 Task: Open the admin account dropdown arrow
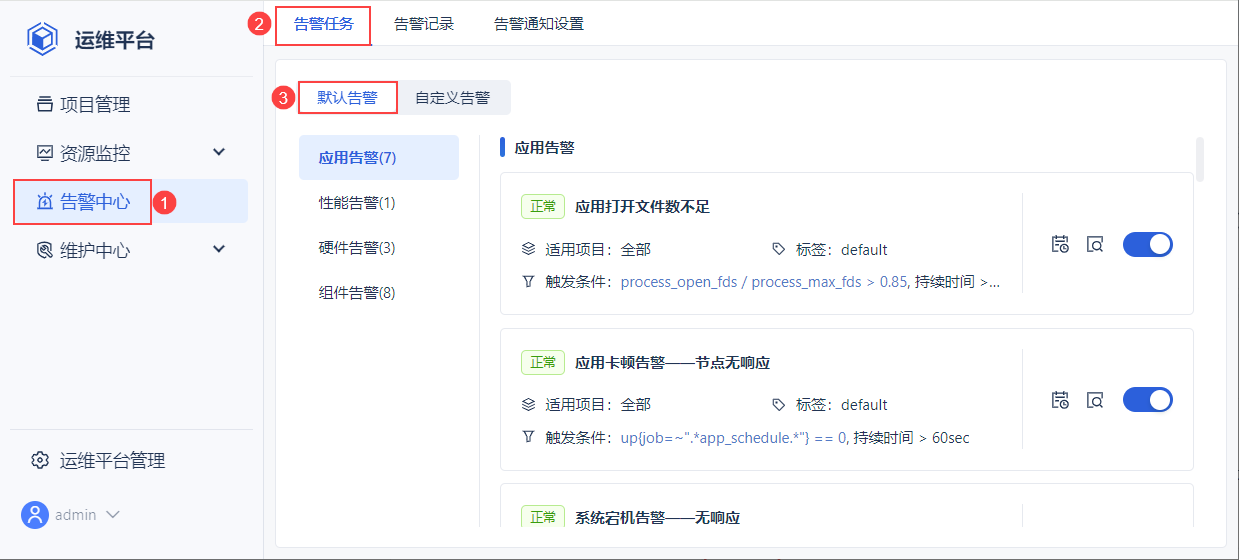[113, 515]
